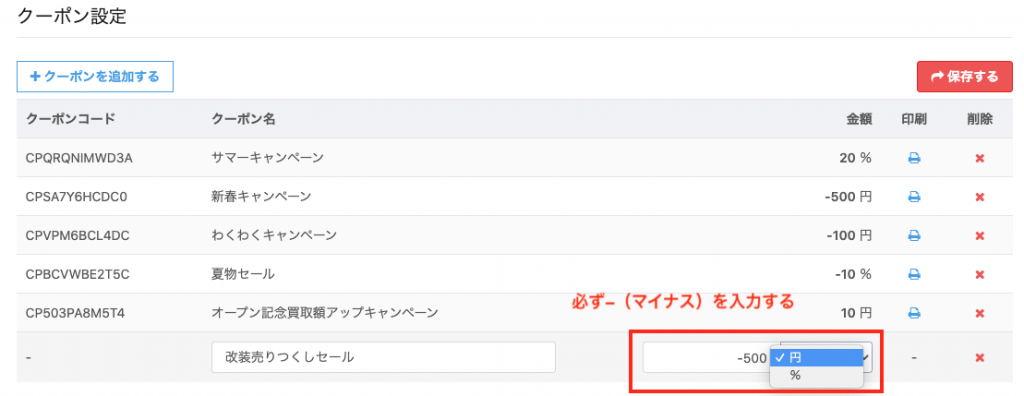Delete the わくわくキャンペーン coupon row
The image size is (1024, 396).
pos(980,235)
